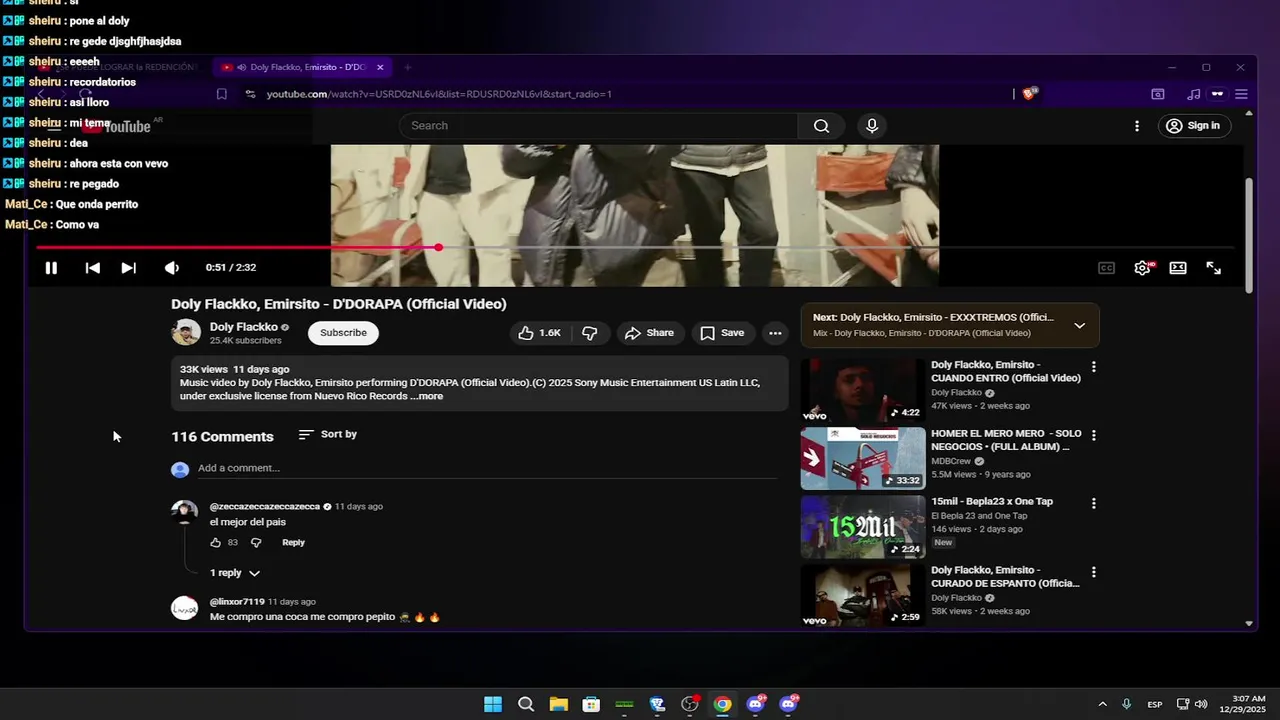Click the YouTube search field
The image size is (1280, 720).
pos(598,126)
